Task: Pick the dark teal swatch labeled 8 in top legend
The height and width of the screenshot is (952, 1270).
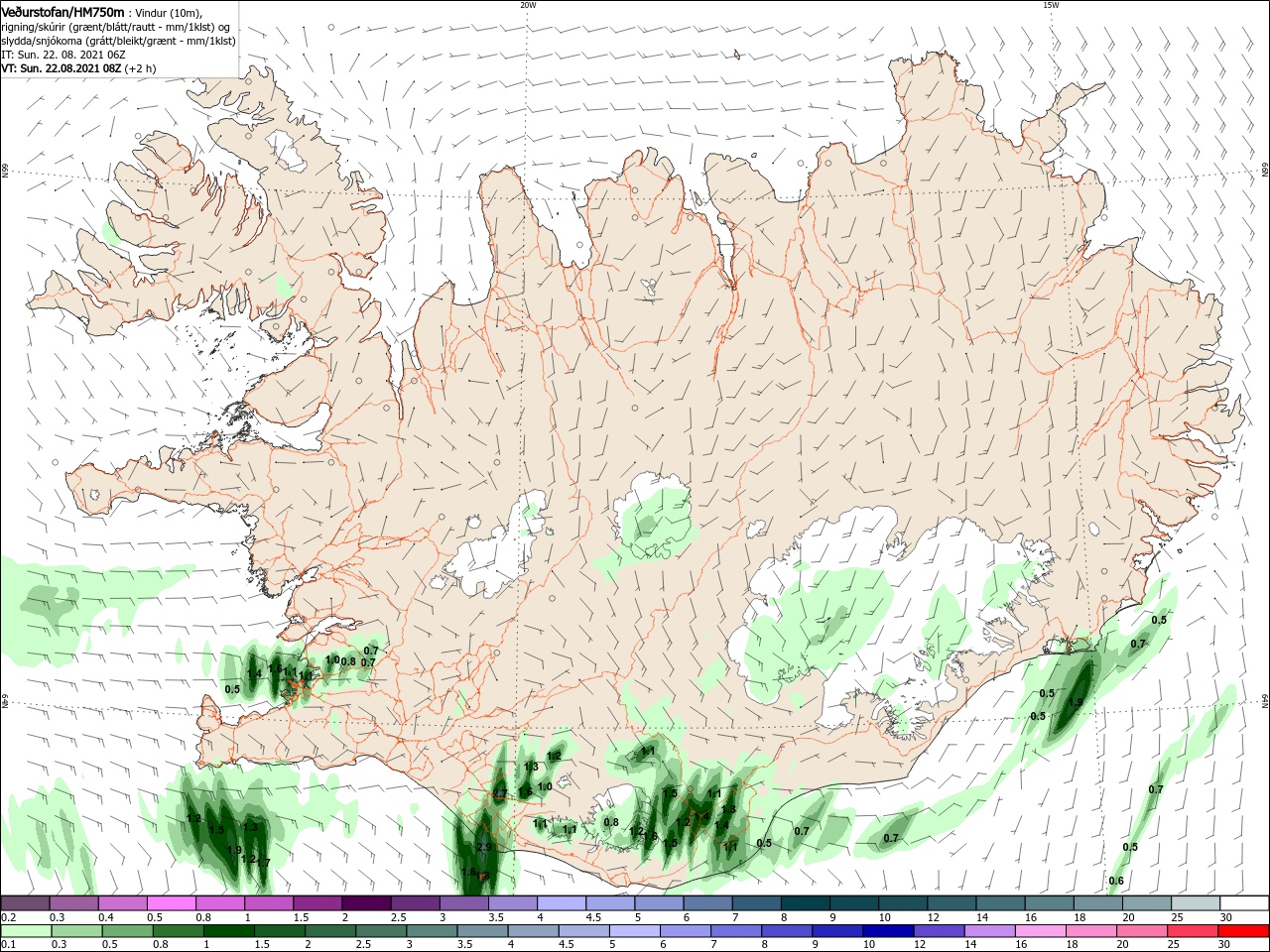Action: coord(806,903)
